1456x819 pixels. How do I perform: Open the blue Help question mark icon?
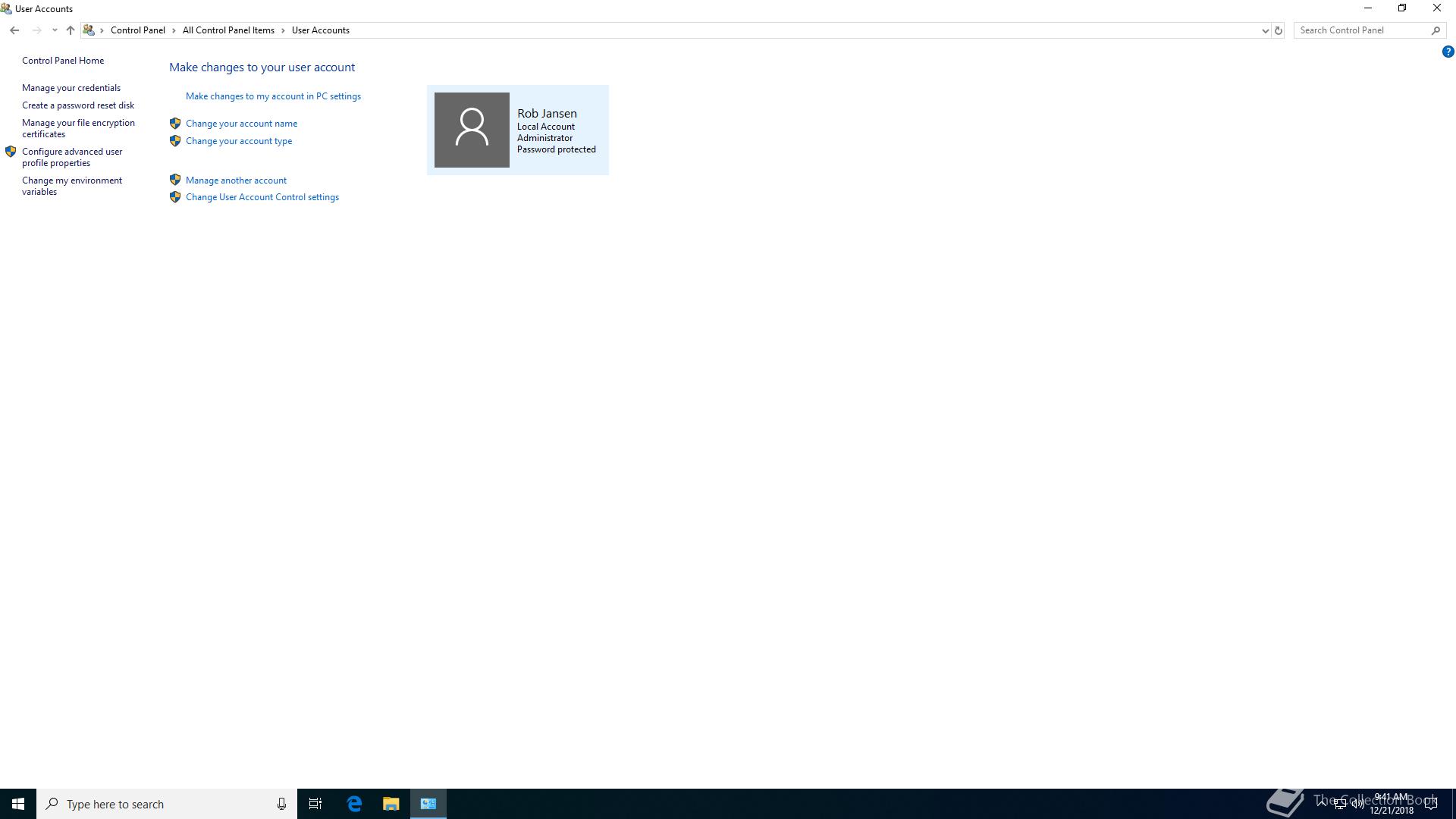point(1448,52)
